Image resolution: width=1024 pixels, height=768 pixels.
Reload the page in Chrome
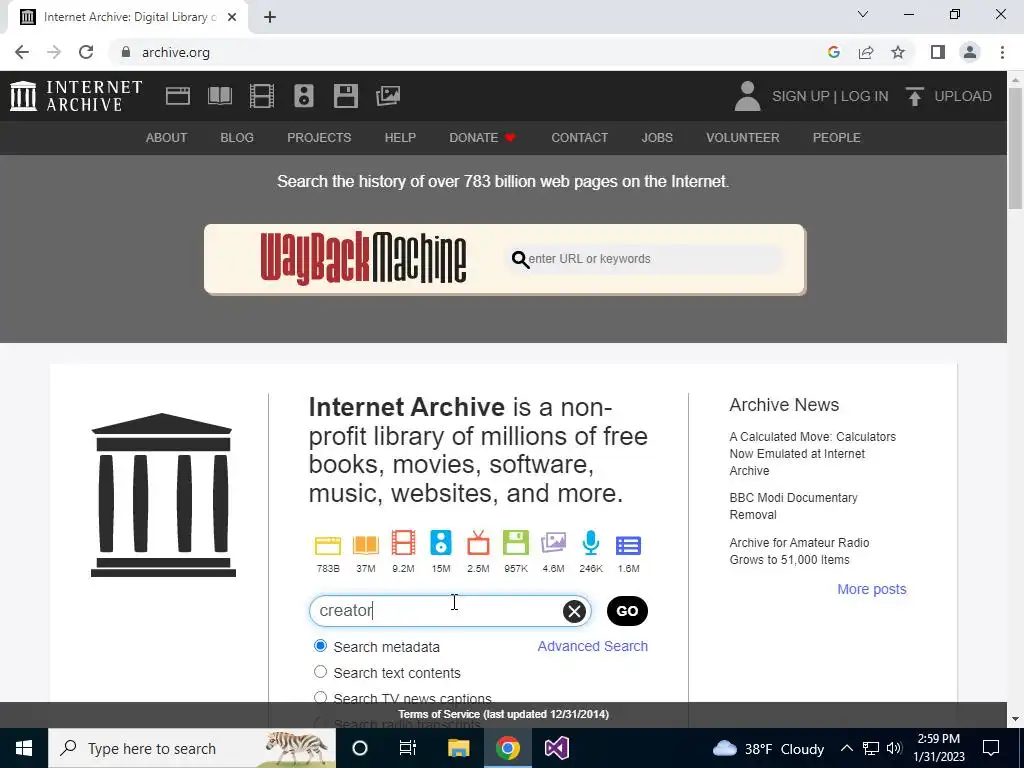click(x=86, y=52)
